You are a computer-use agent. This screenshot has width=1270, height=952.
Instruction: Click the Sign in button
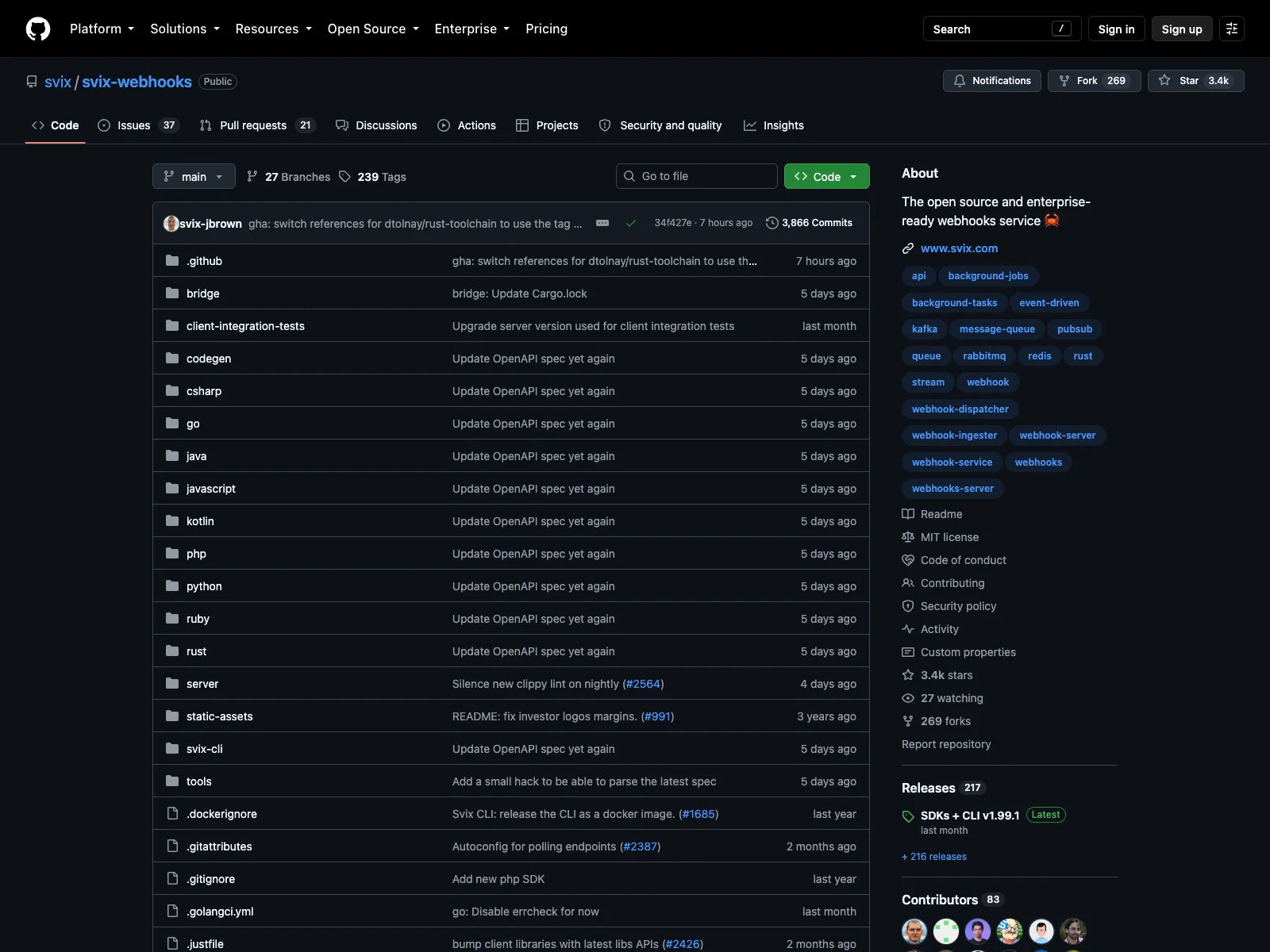[1116, 29]
